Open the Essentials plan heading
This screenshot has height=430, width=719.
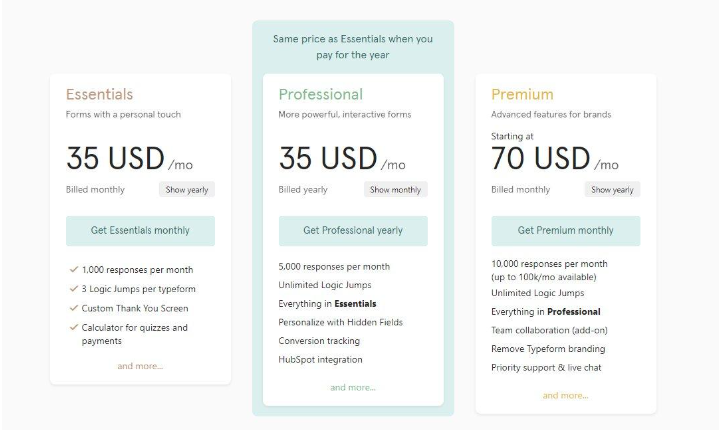99,94
